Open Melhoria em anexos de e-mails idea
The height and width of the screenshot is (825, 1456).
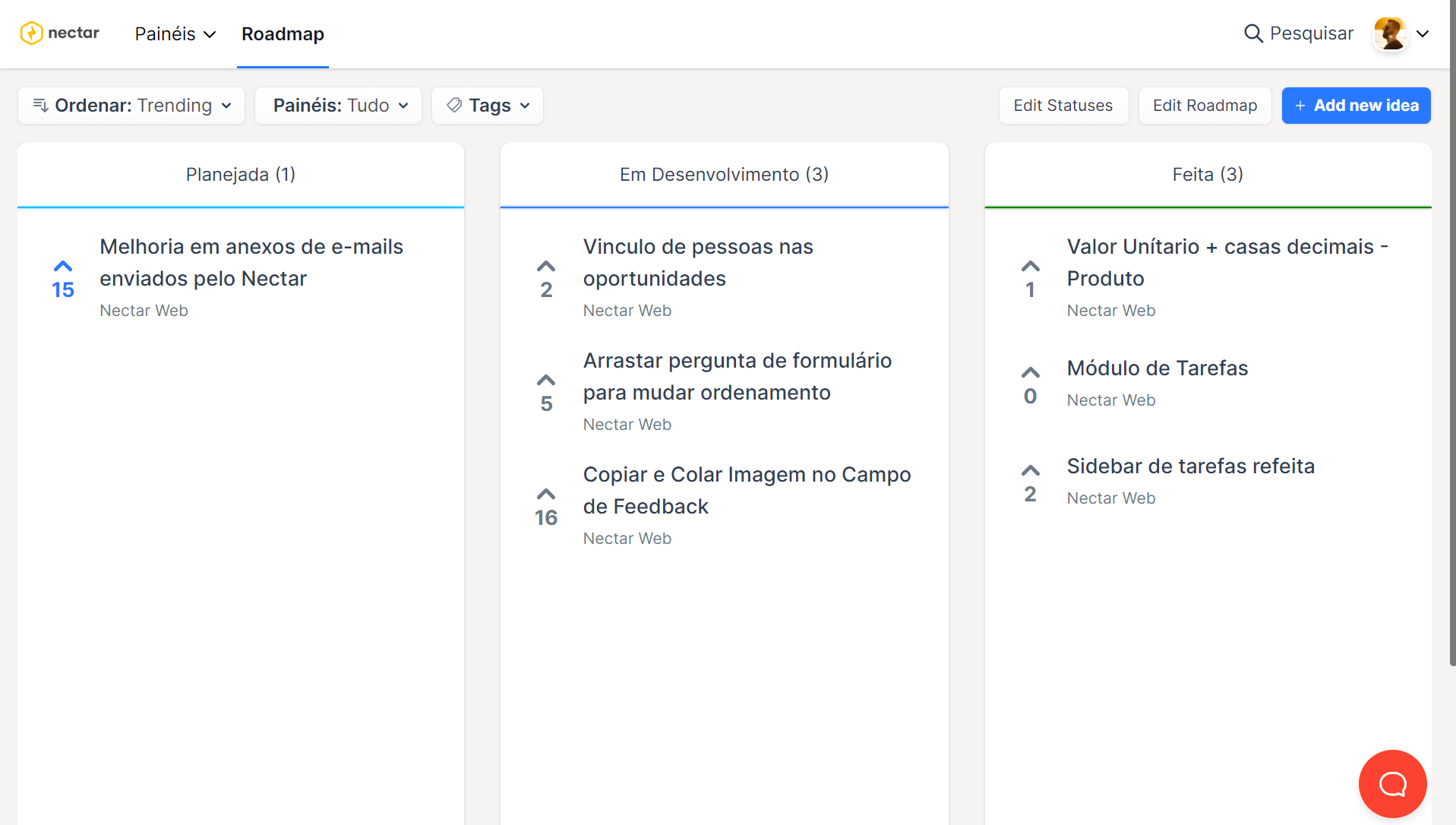(x=251, y=263)
